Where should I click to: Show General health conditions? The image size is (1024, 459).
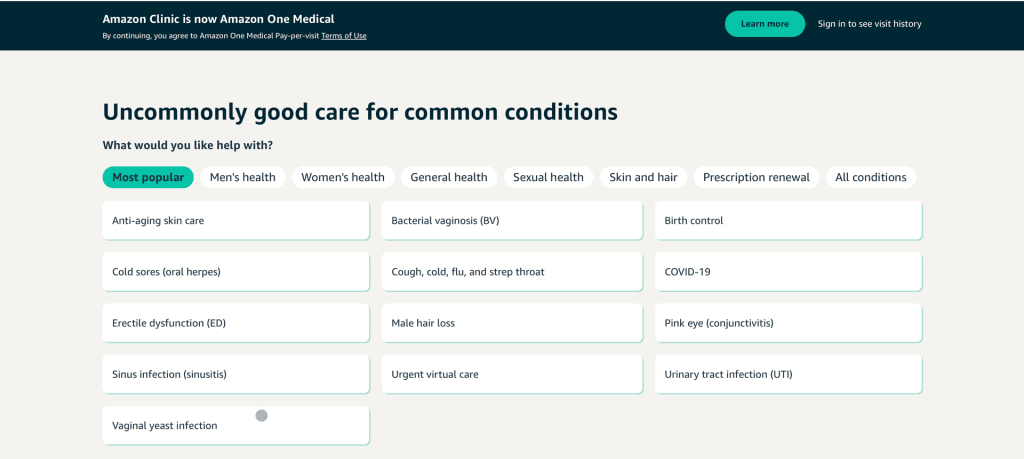point(449,177)
